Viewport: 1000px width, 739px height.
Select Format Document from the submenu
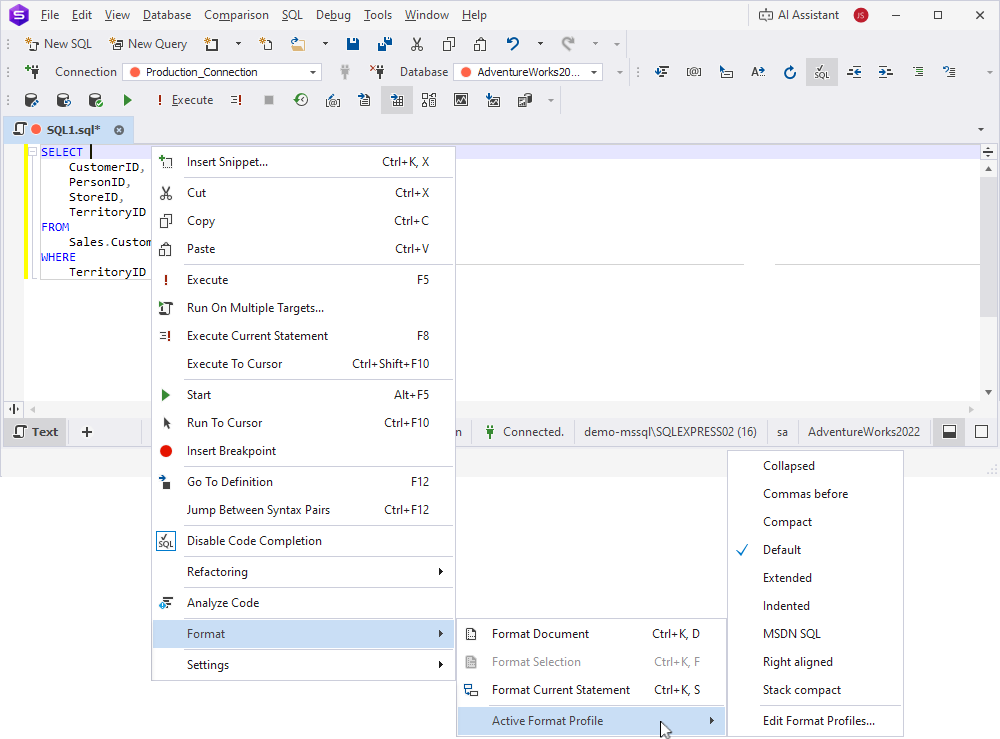540,634
